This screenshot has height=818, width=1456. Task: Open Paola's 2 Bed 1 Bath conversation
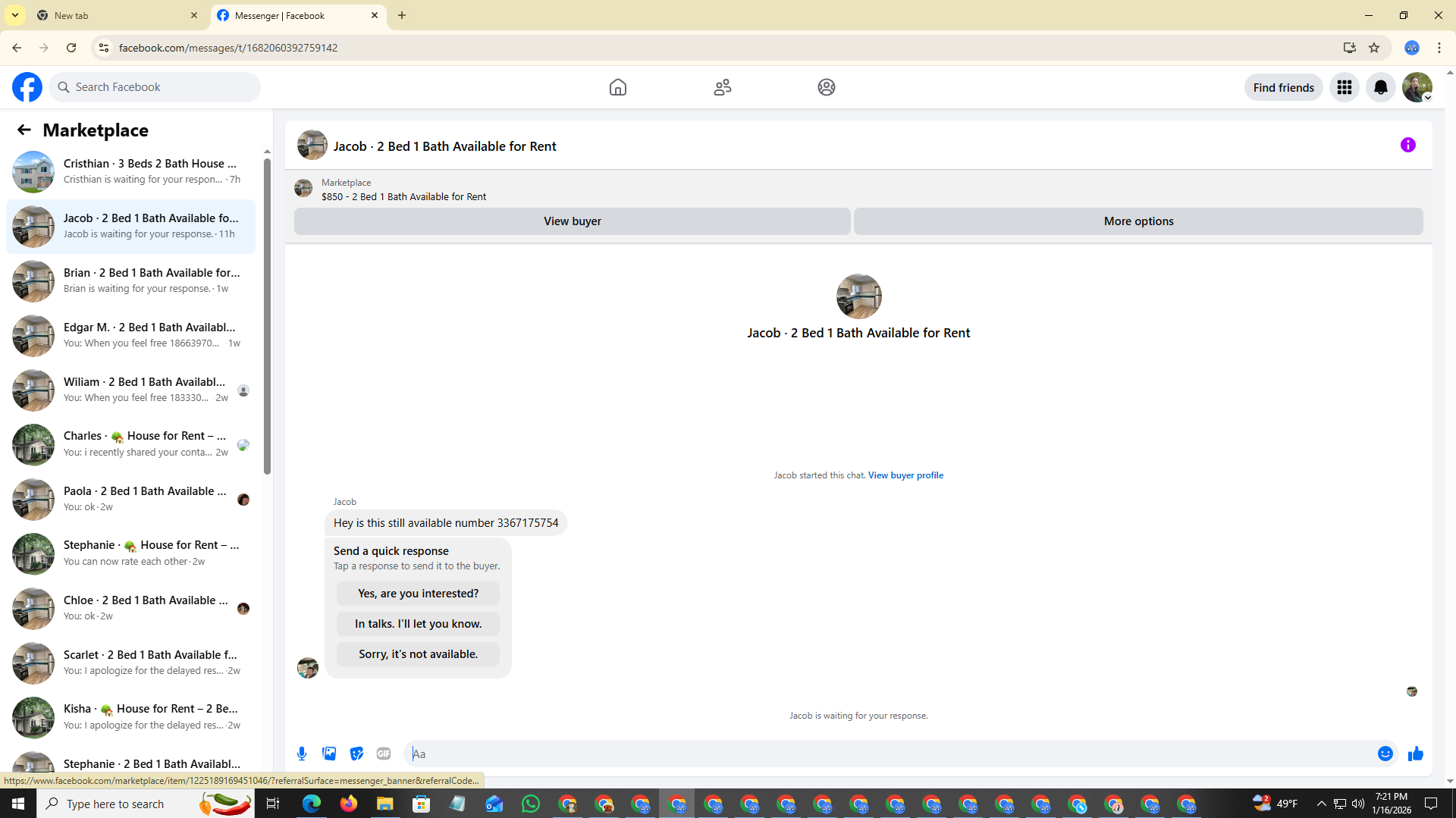(x=131, y=500)
